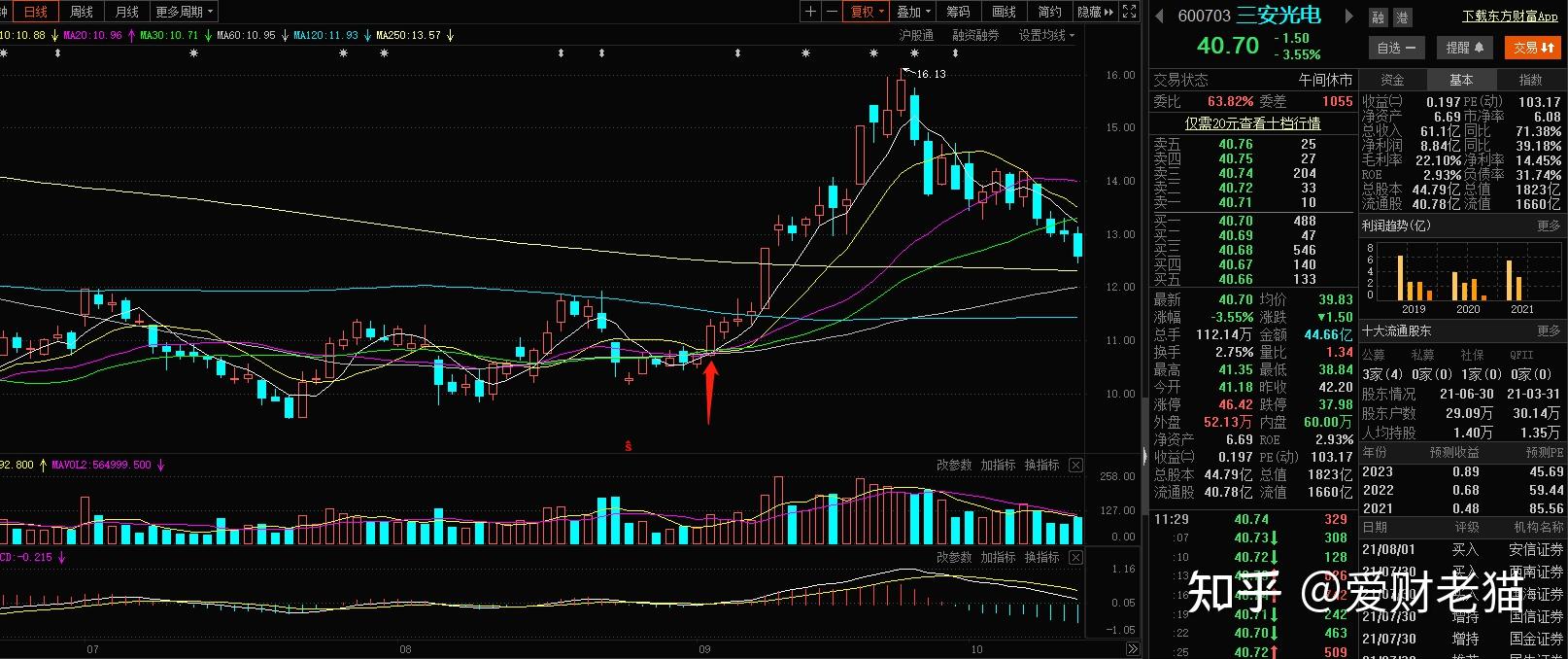This screenshot has width=1568, height=659.
Task: Toggle 简约 simple view mode
Action: click(1049, 12)
